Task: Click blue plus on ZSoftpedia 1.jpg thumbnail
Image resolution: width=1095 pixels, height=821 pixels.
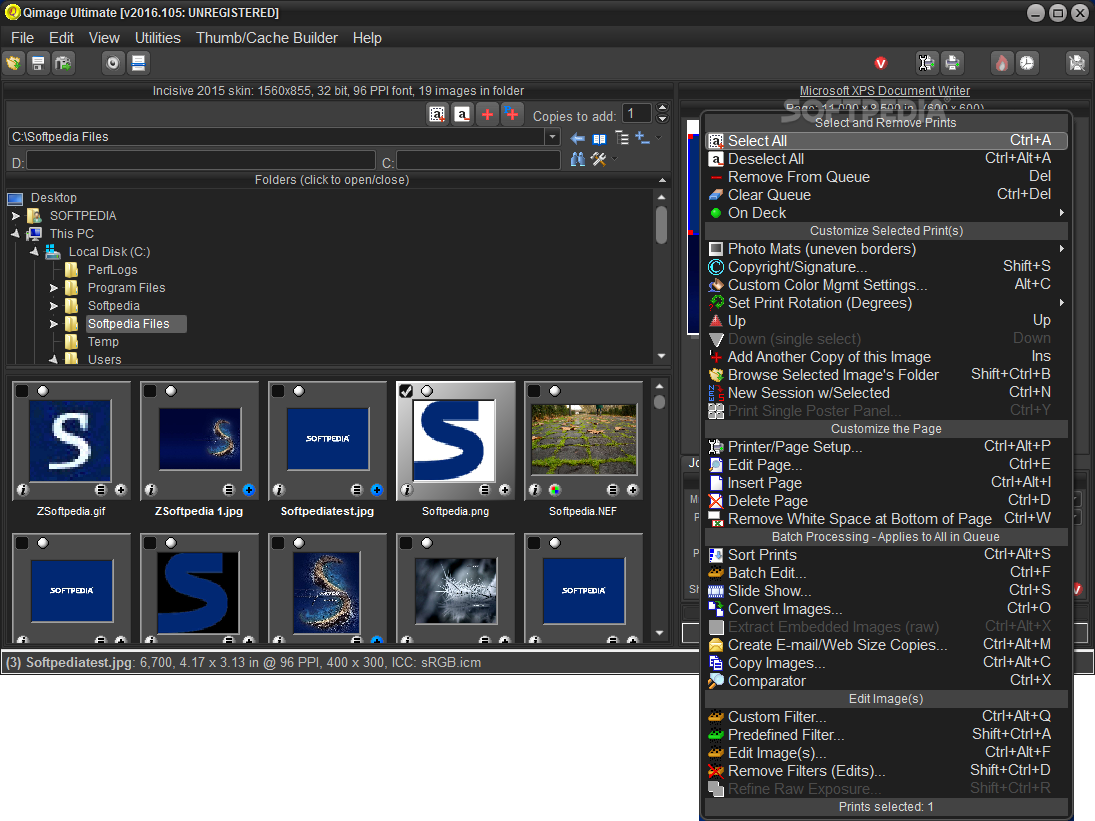Action: pos(249,490)
